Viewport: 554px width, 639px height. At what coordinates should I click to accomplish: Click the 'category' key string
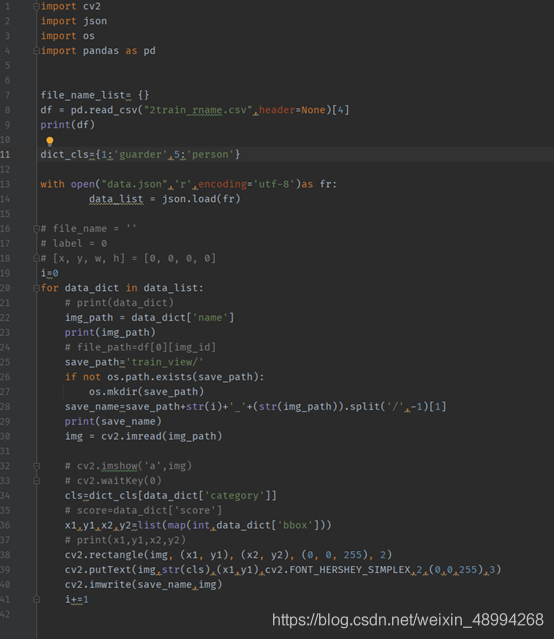pos(234,496)
